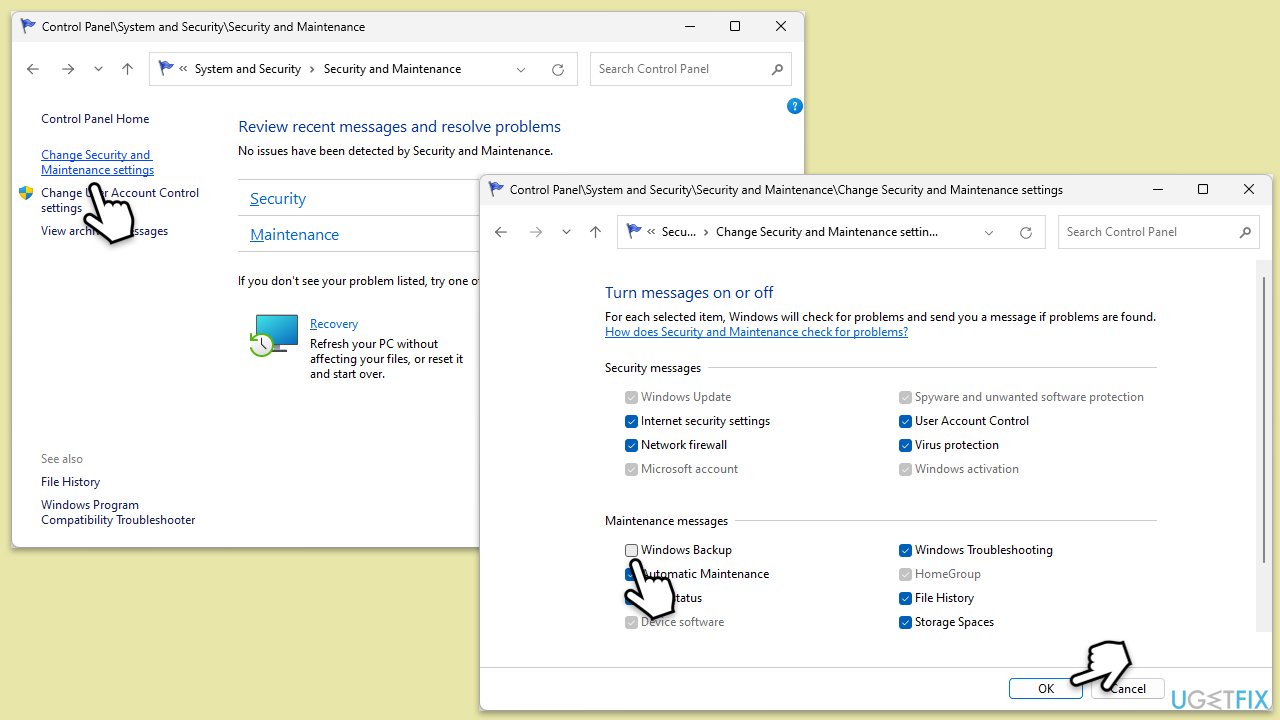Click UAC shield icon beside Account Control settings
Viewport: 1280px width, 720px height.
26,193
